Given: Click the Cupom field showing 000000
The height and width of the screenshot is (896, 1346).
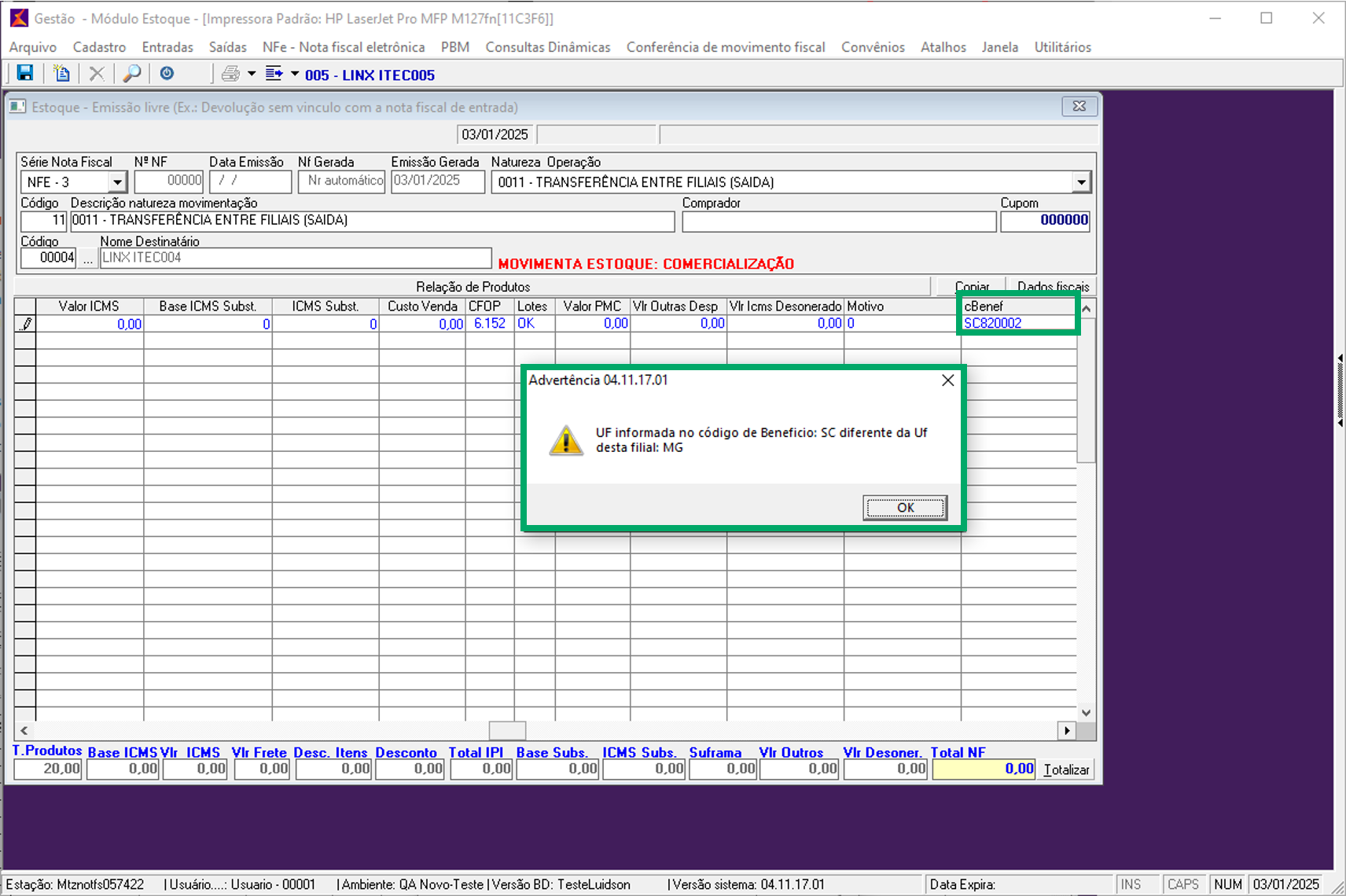Looking at the screenshot, I should pos(1046,221).
